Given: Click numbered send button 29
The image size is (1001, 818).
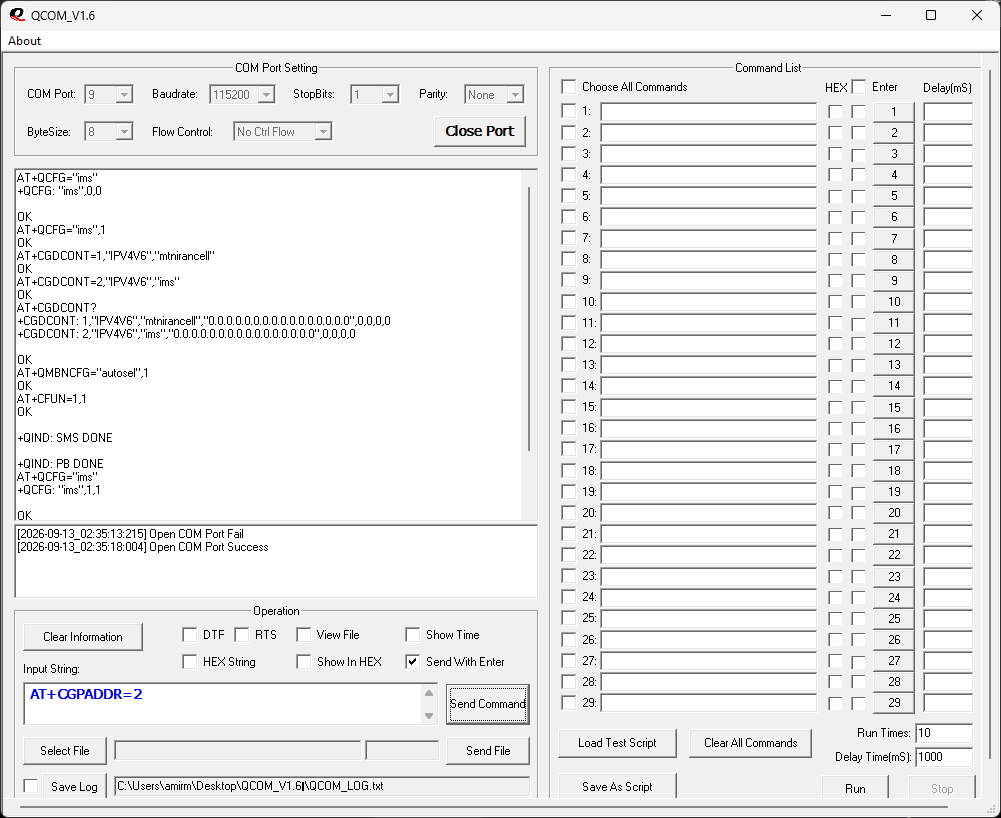Looking at the screenshot, I should click(894, 703).
